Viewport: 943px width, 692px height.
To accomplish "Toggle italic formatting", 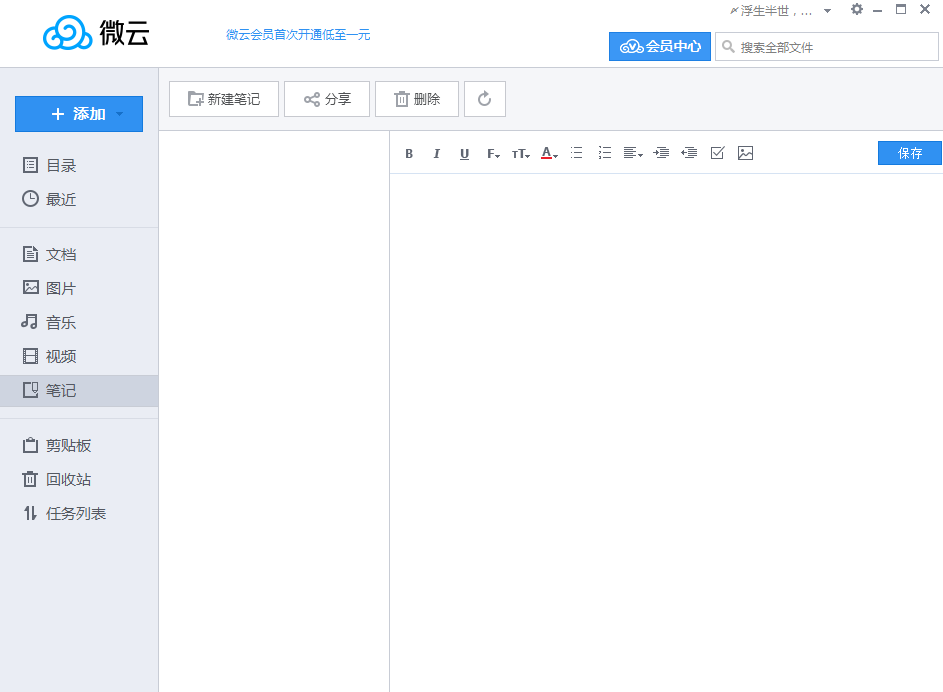I will 437,152.
